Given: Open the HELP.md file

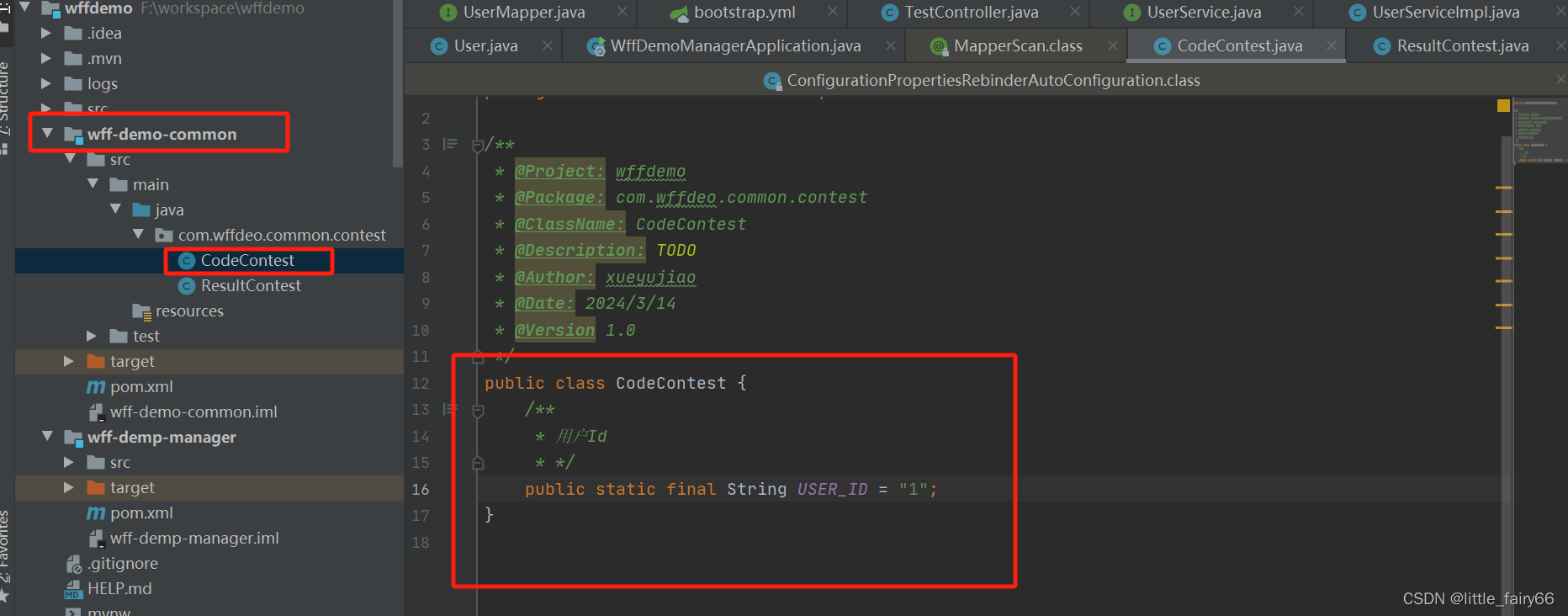Looking at the screenshot, I should coord(119,589).
